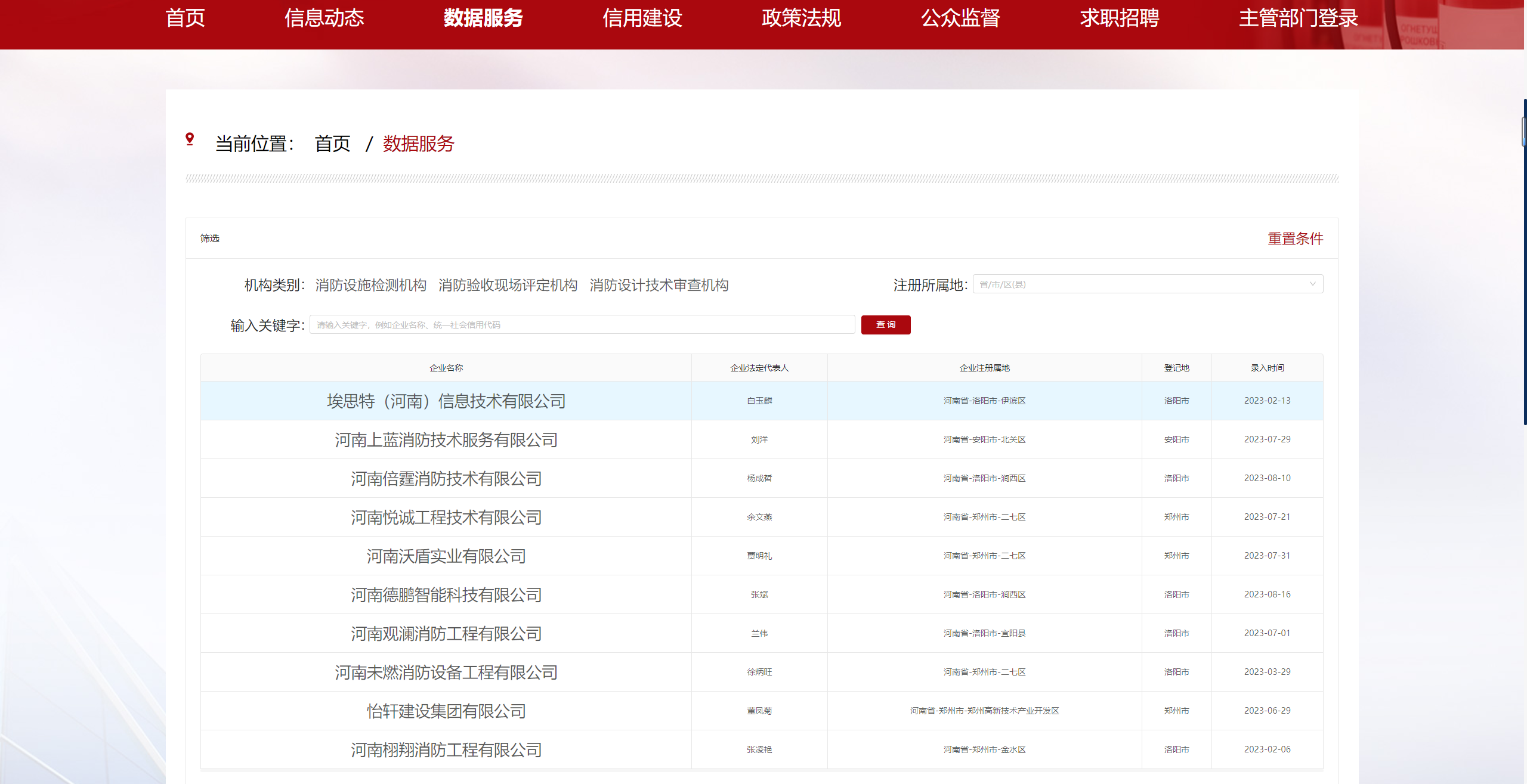
Task: Click the dropdown arrow of 省/市/区(县) selector
Action: 1312,284
